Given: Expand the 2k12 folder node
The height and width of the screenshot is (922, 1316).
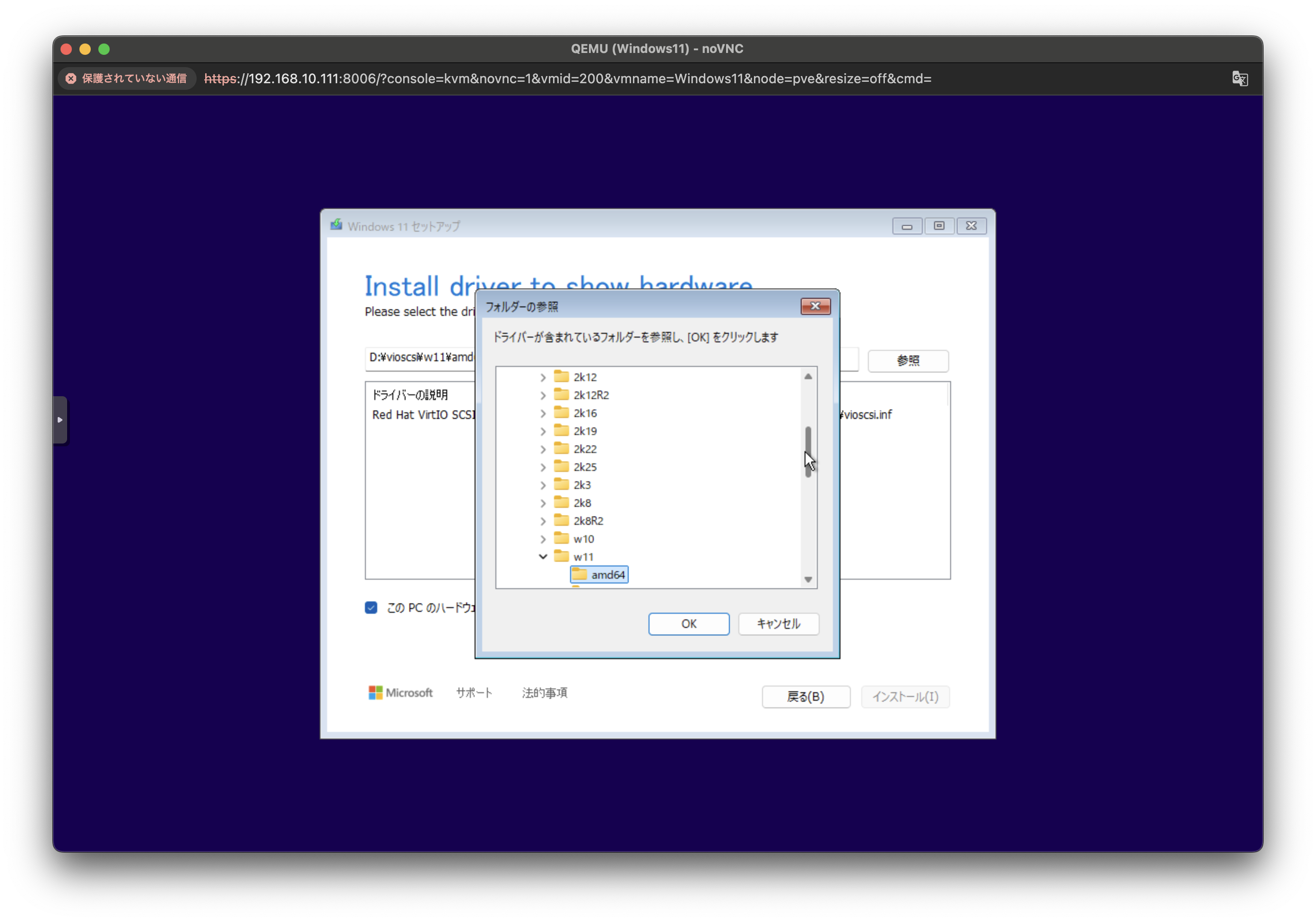Looking at the screenshot, I should point(543,377).
